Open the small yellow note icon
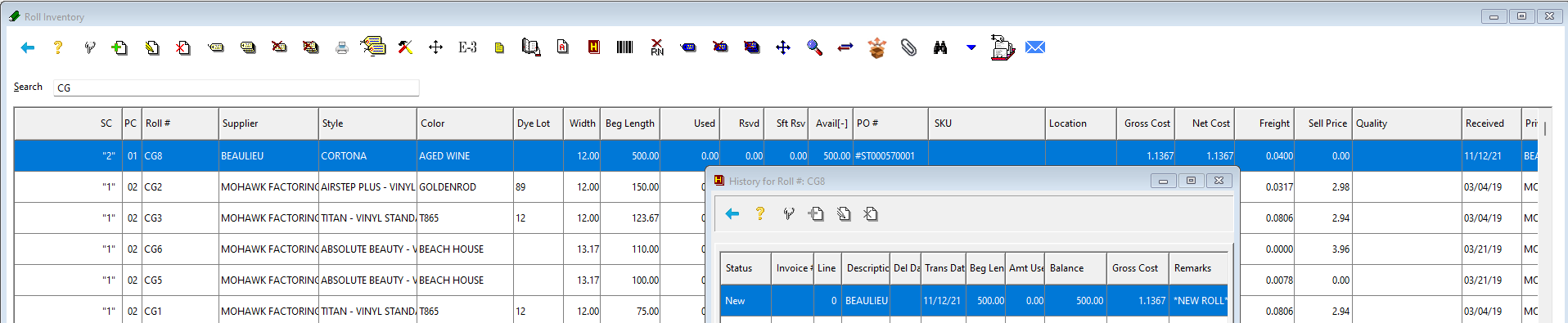Viewport: 1568px width, 323px height. coord(499,48)
